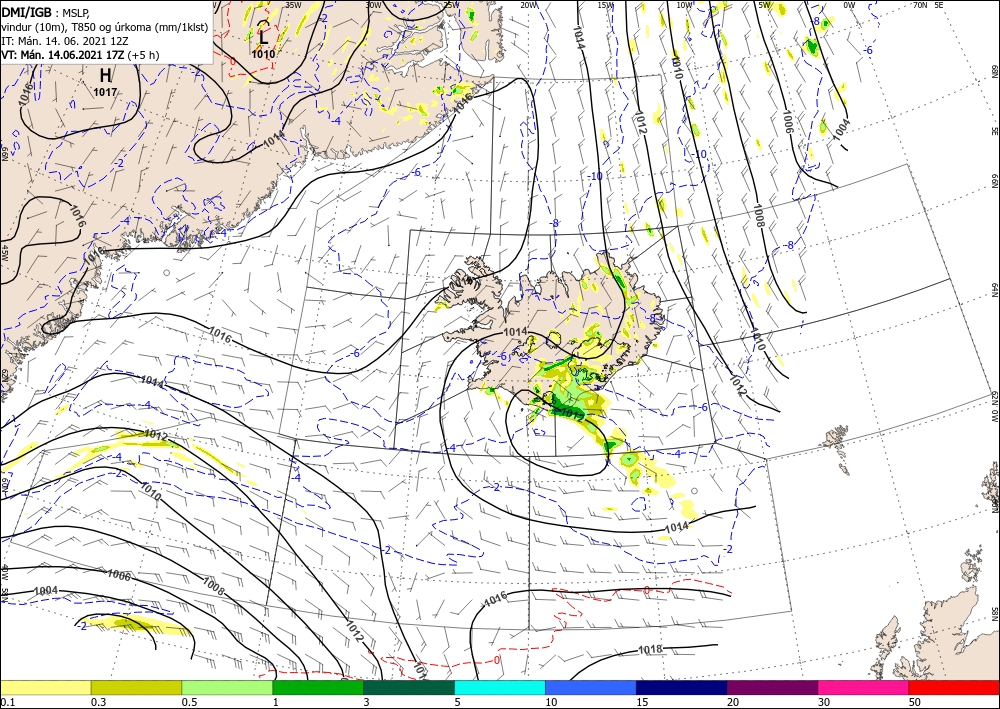Click the legend value label 0.3
Viewport: 1000px width, 709px height.
click(97, 702)
